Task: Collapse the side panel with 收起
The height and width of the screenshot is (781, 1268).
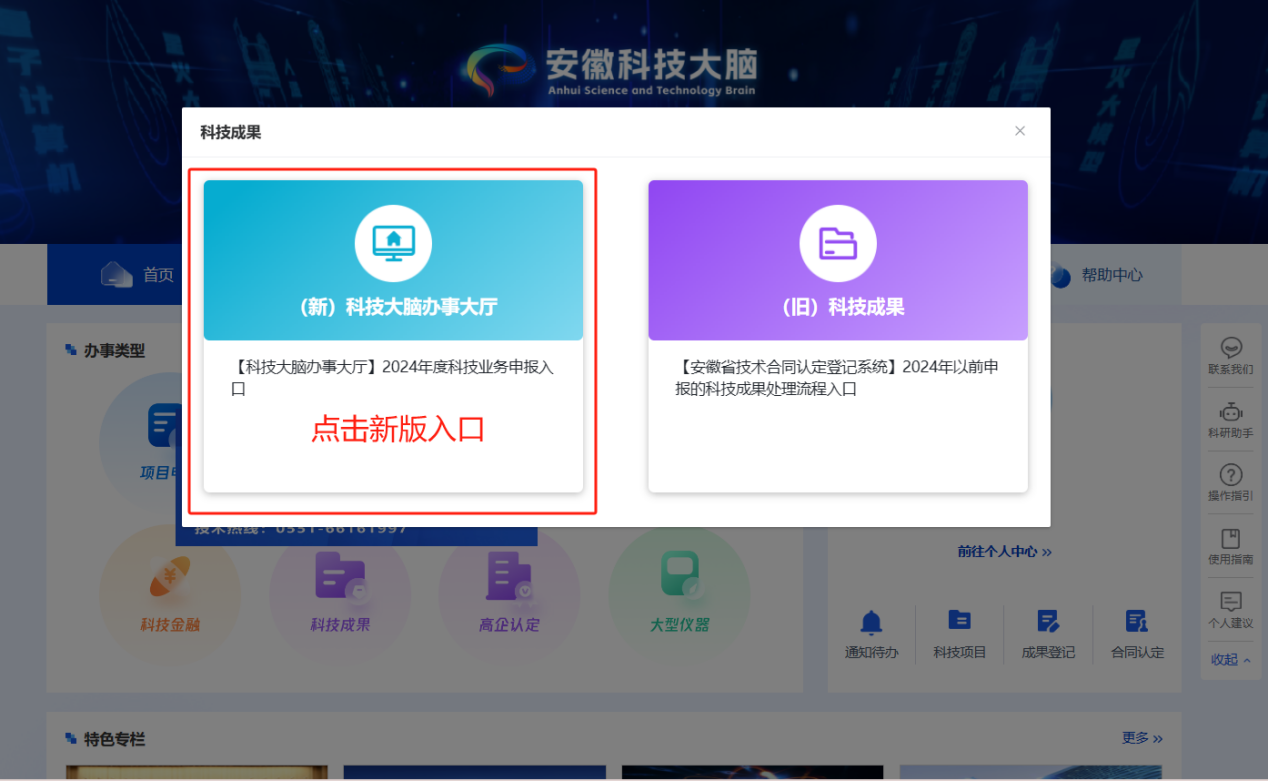Action: (x=1231, y=660)
